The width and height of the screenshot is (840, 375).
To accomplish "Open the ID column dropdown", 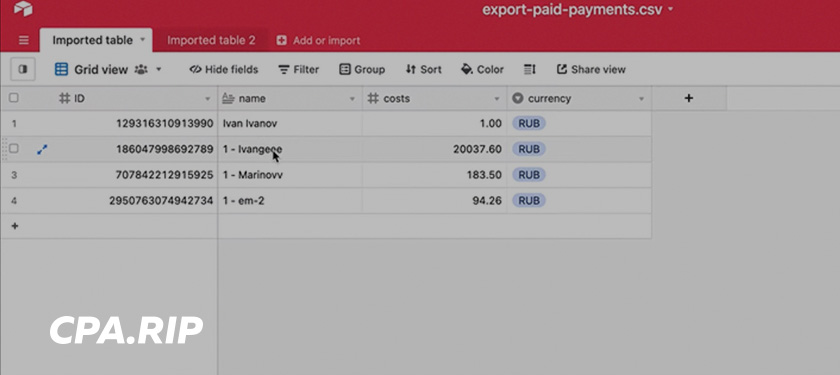I will tap(208, 99).
